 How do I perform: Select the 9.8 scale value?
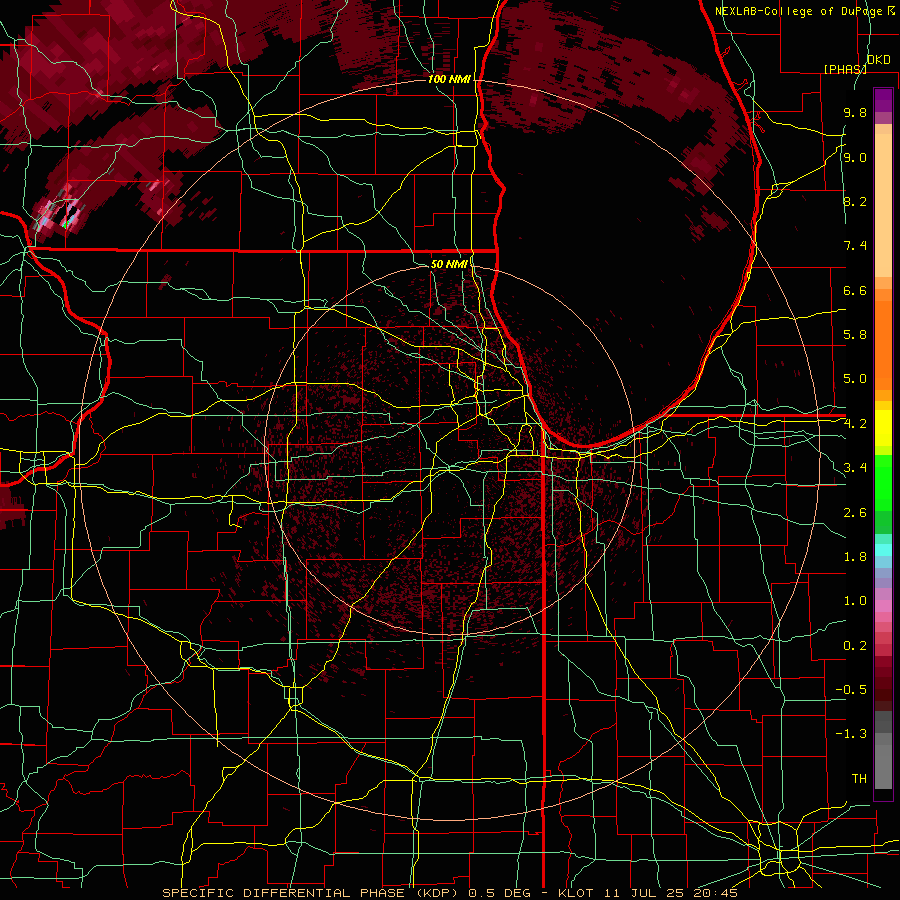(x=855, y=112)
